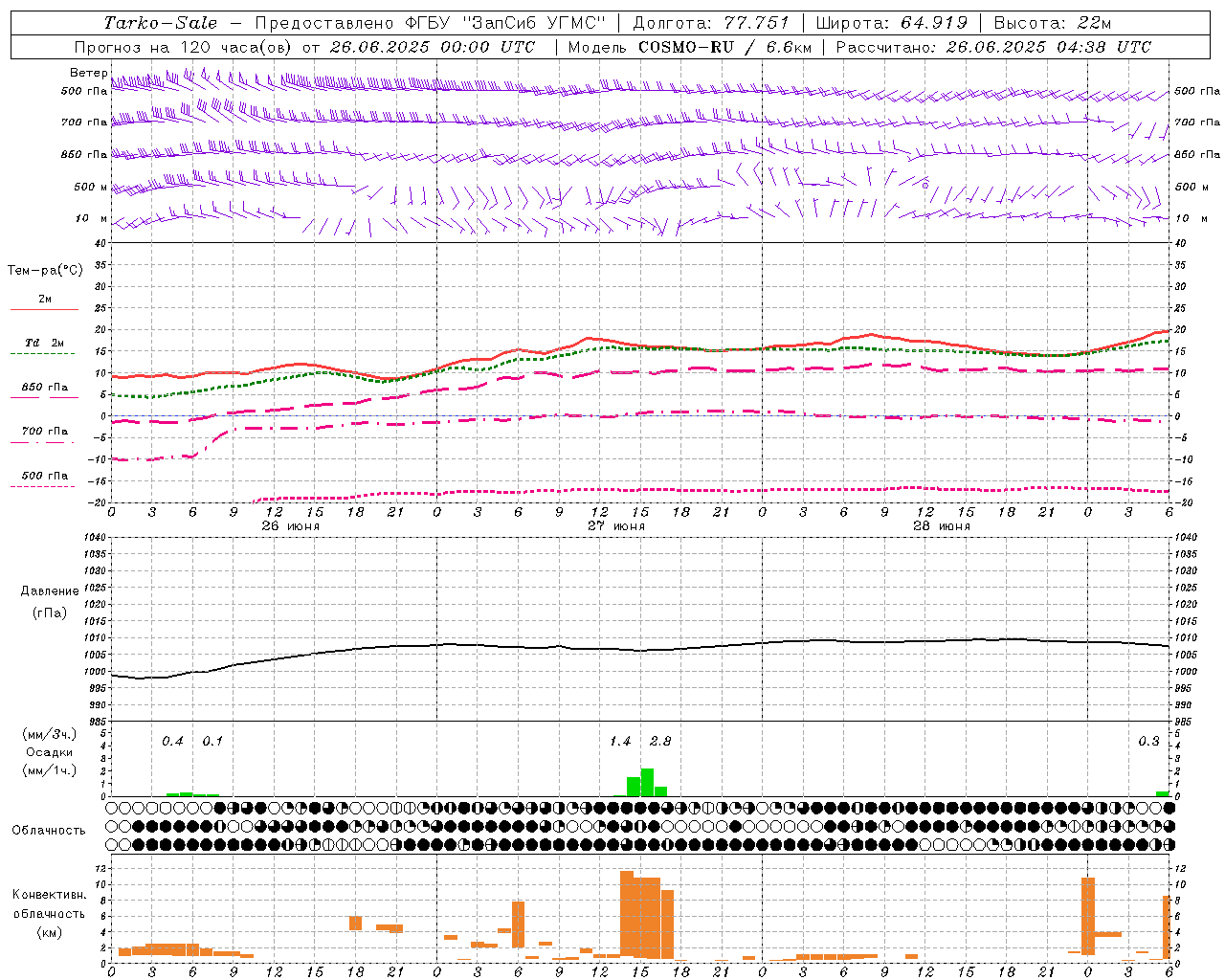Click the Тем-ра(°C) panel label
Image resolution: width=1225 pixels, height=980 pixels.
point(45,271)
